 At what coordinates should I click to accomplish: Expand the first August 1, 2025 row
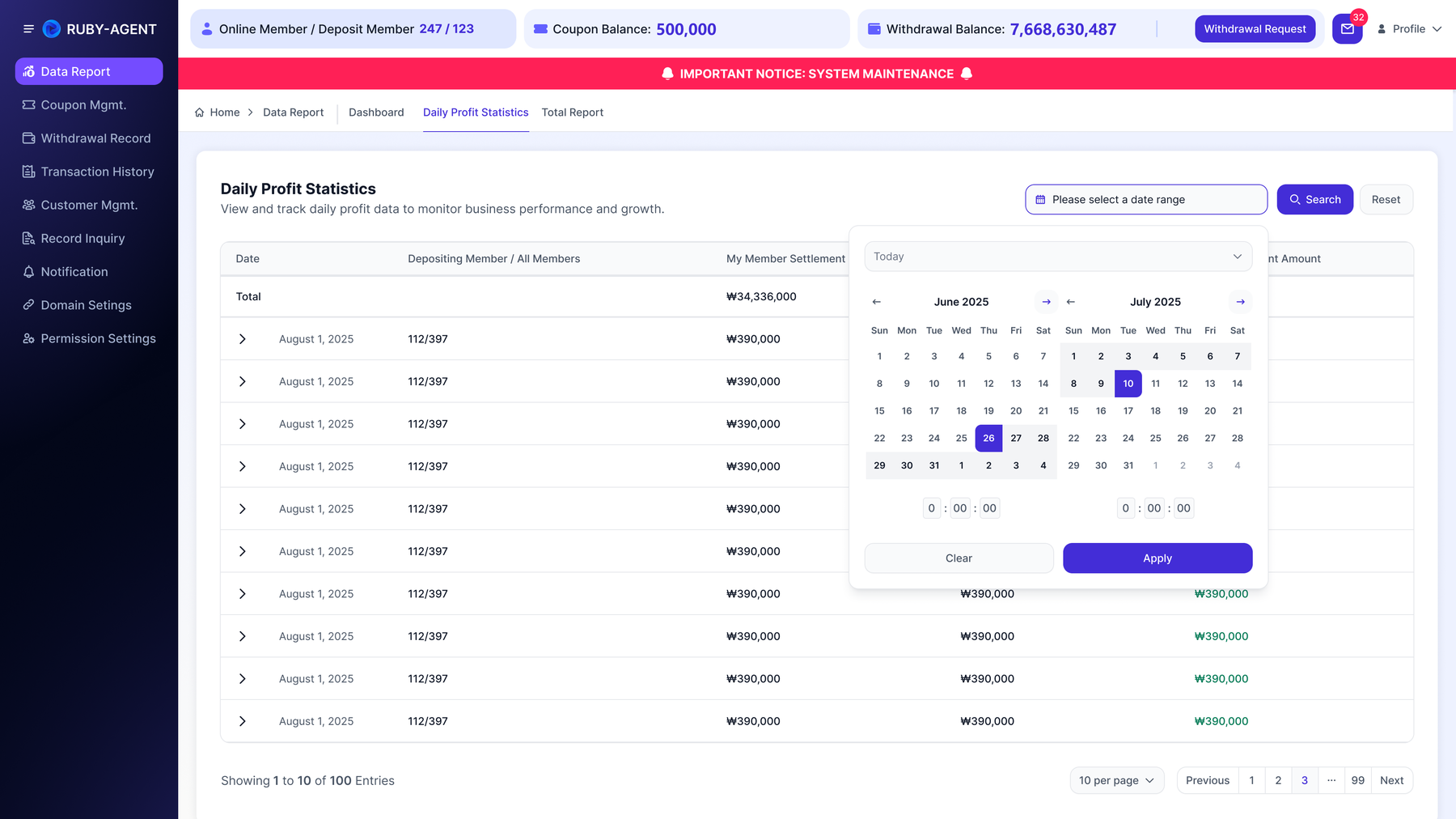tap(242, 339)
